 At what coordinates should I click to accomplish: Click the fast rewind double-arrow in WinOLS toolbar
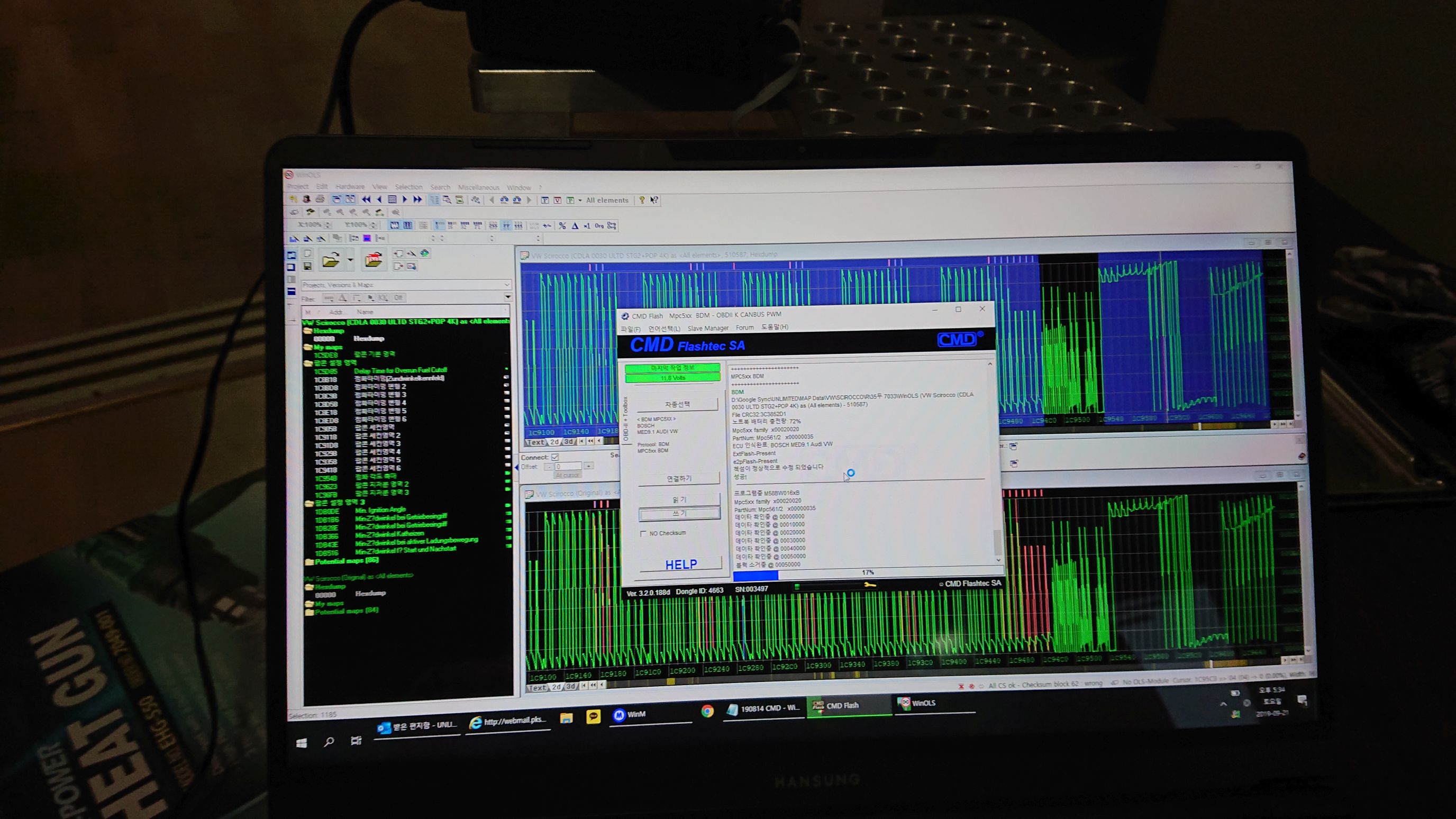click(366, 199)
